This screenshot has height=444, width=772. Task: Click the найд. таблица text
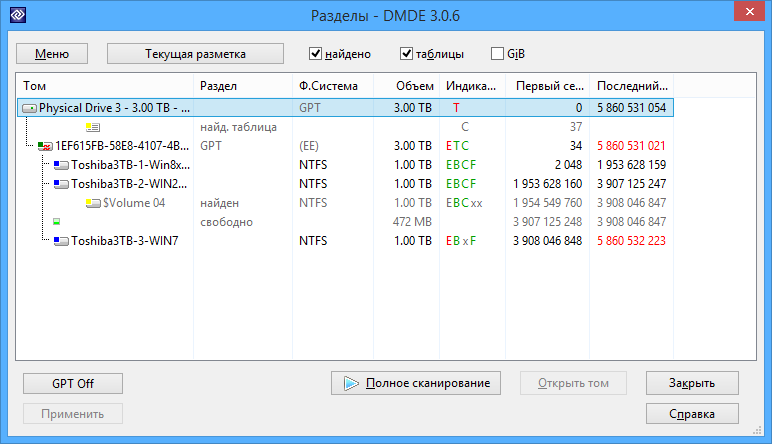pos(238,127)
